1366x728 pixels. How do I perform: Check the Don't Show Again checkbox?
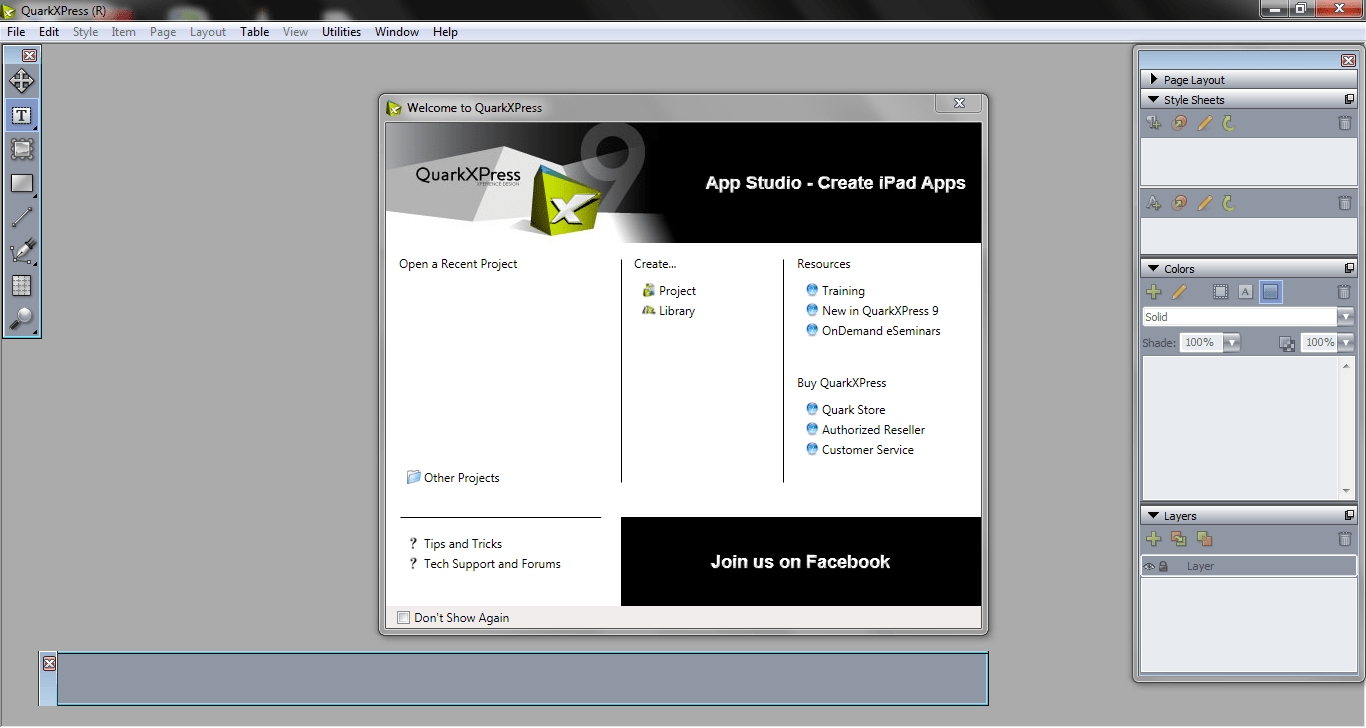pos(403,617)
